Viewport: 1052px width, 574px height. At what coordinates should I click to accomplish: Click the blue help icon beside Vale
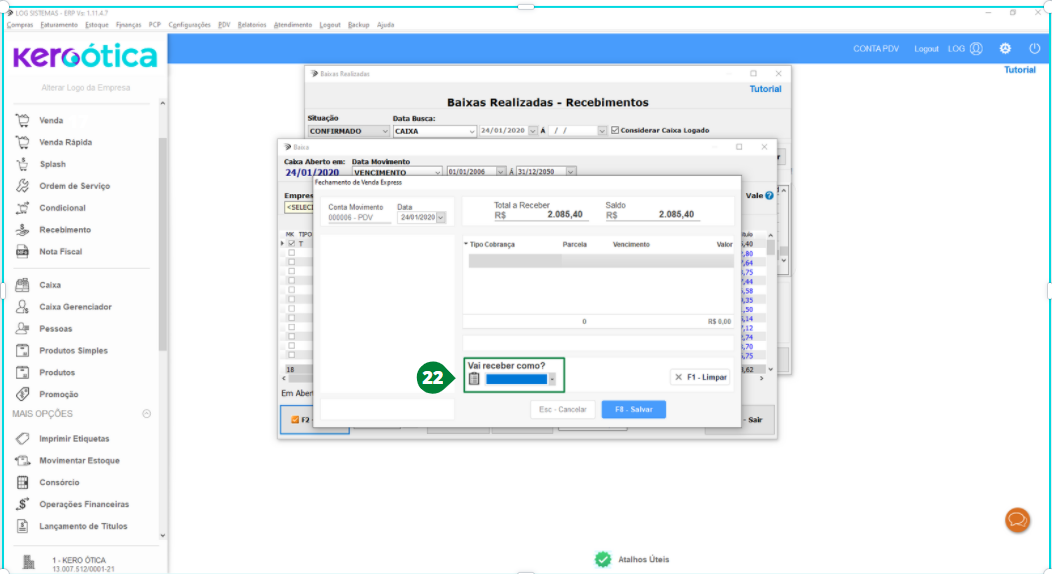[770, 196]
